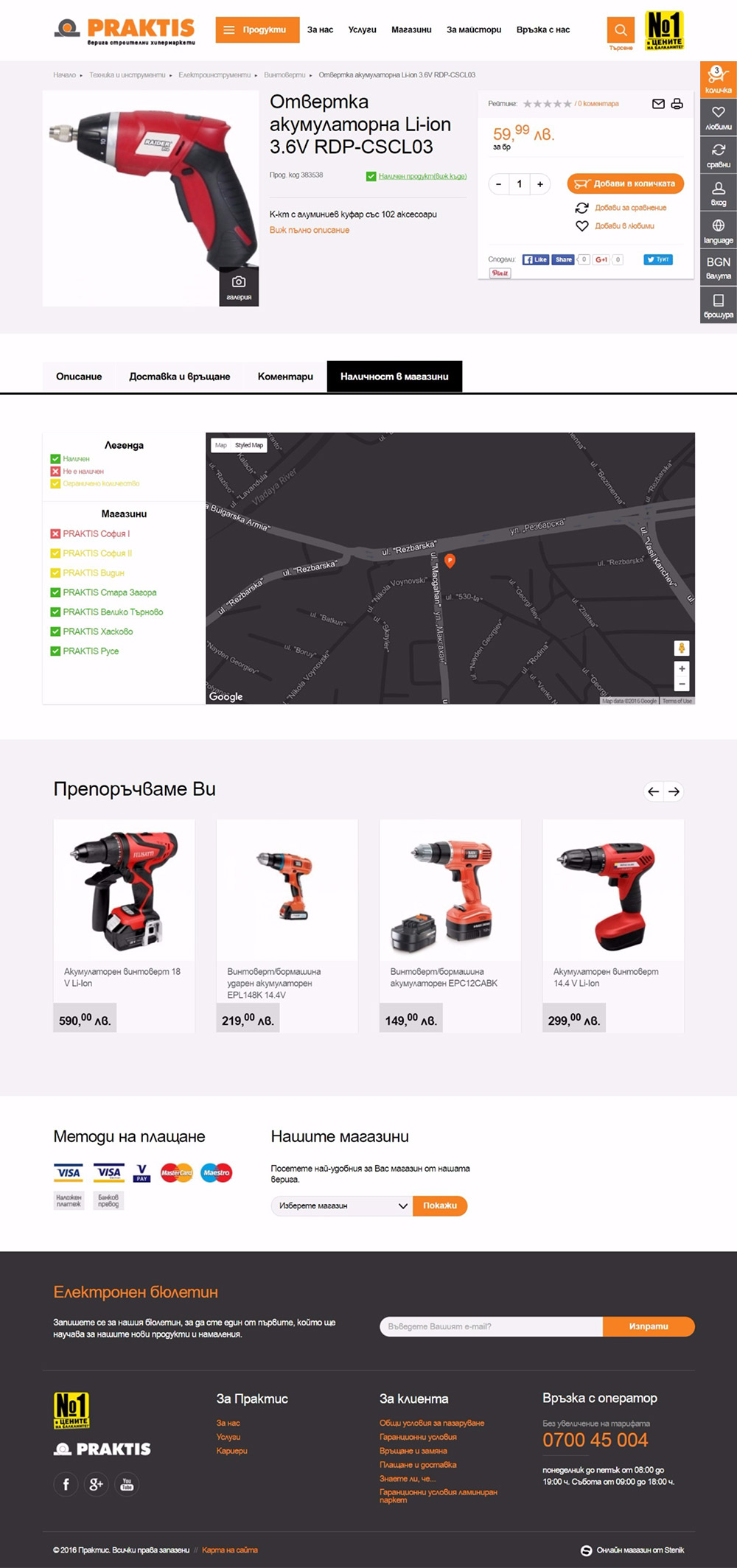Print the product page

coord(677,104)
